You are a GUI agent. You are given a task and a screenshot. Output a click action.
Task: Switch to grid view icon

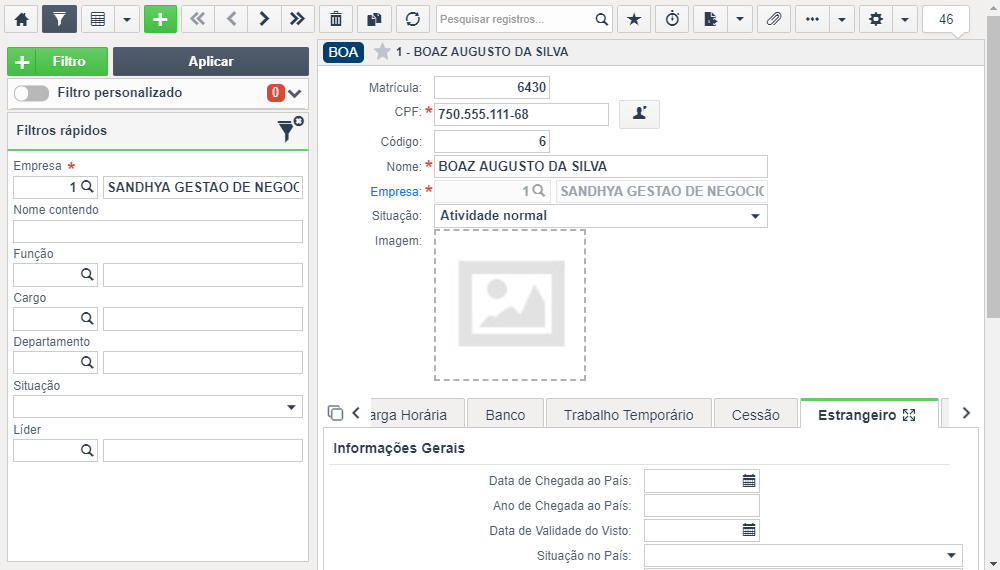pos(98,19)
